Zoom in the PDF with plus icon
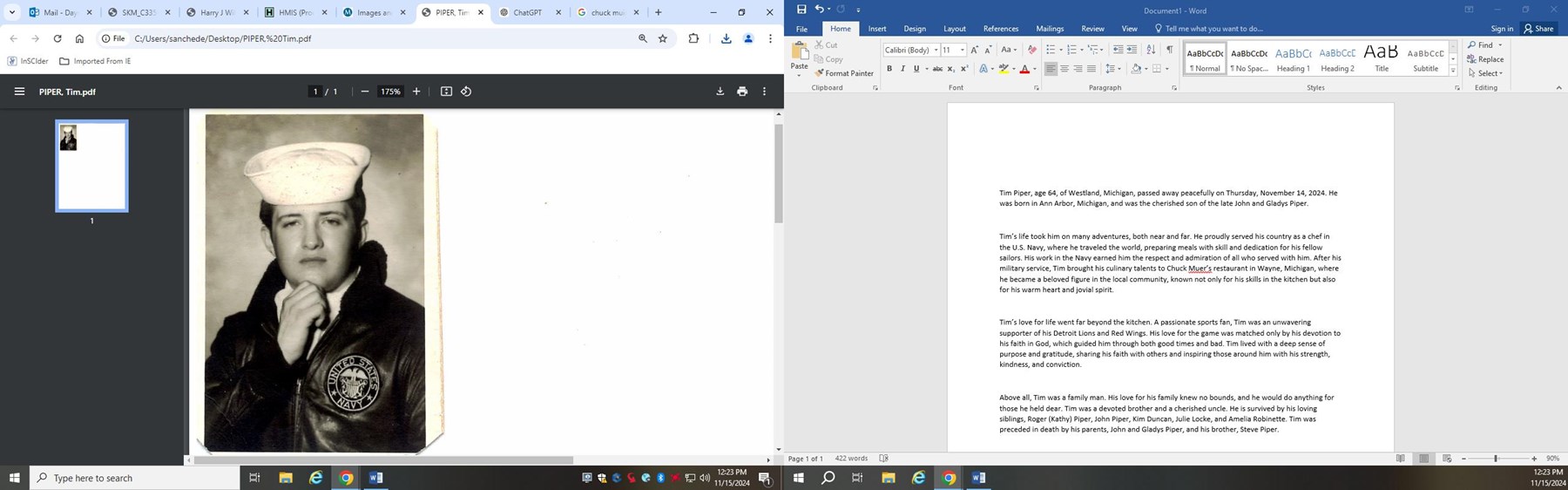Viewport: 1568px width, 490px height. click(416, 92)
